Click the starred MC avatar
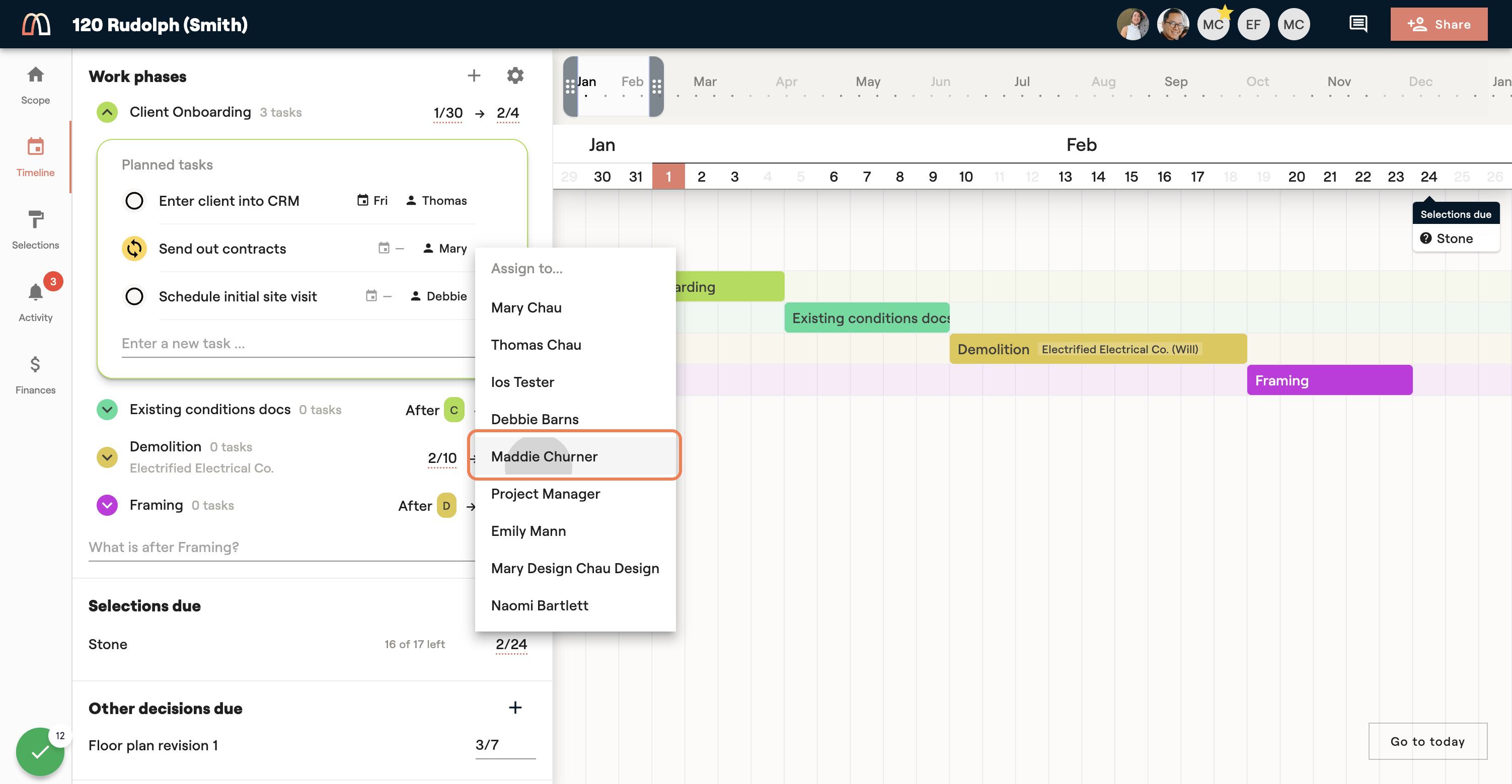Image resolution: width=1512 pixels, height=784 pixels. tap(1213, 24)
